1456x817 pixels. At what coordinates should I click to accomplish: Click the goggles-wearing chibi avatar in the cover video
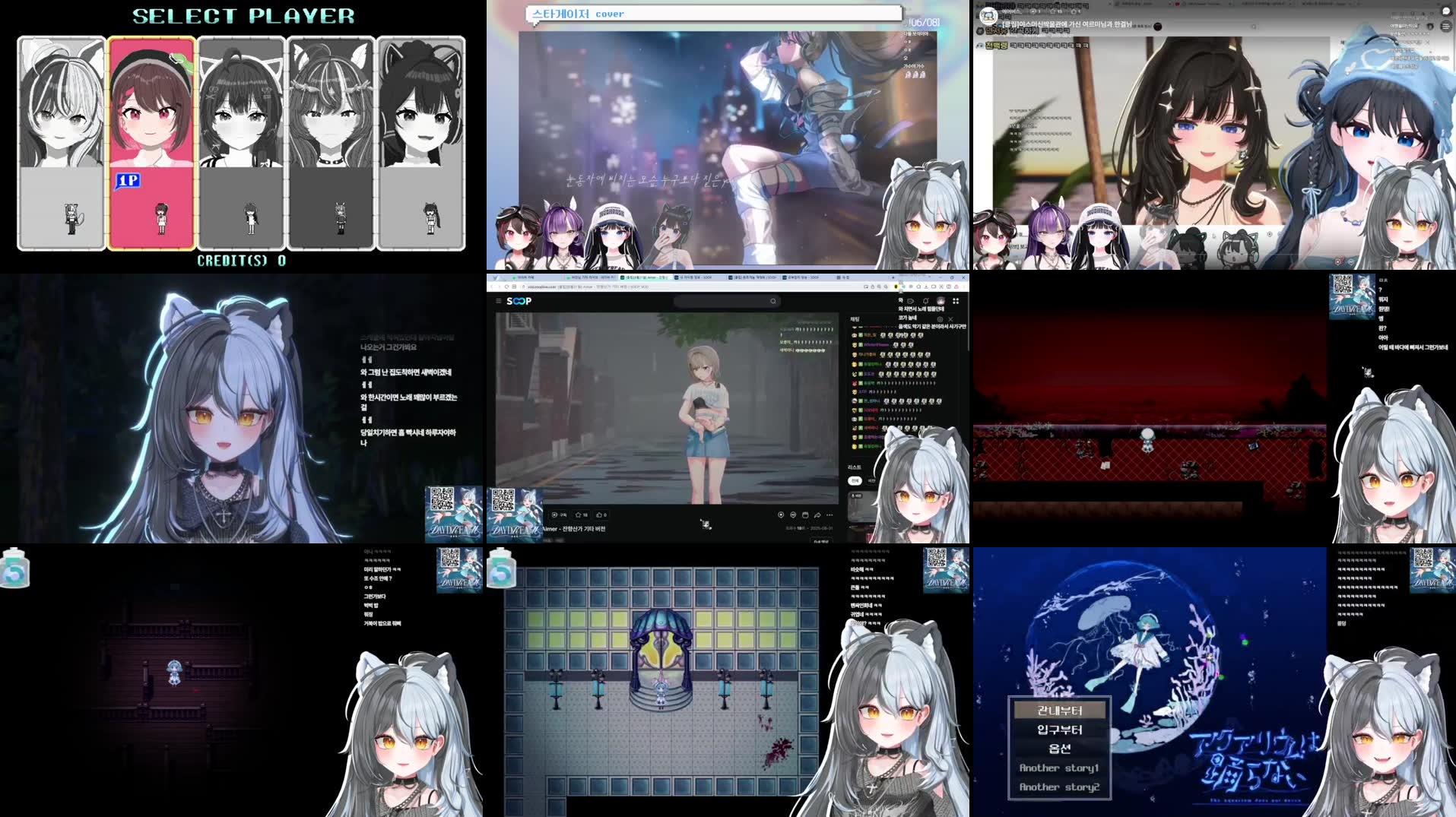517,237
